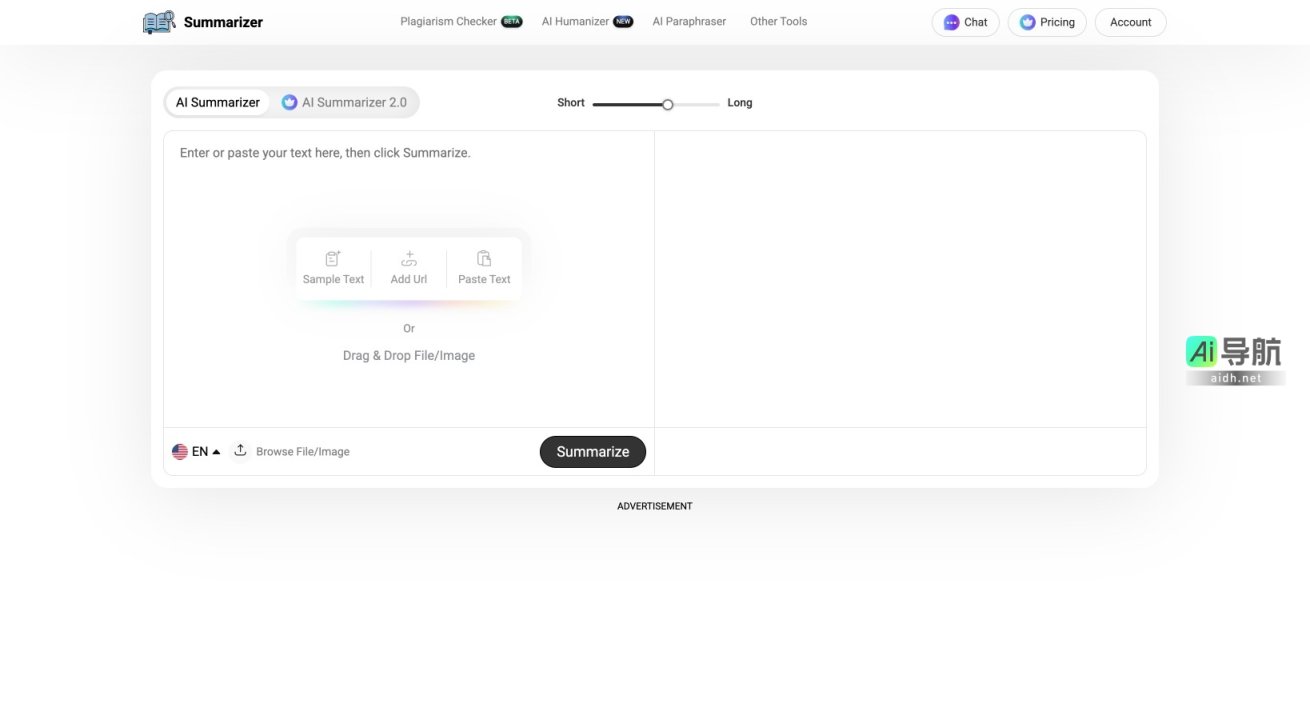
Task: Switch back to AI Summarizer mode
Action: (x=217, y=101)
